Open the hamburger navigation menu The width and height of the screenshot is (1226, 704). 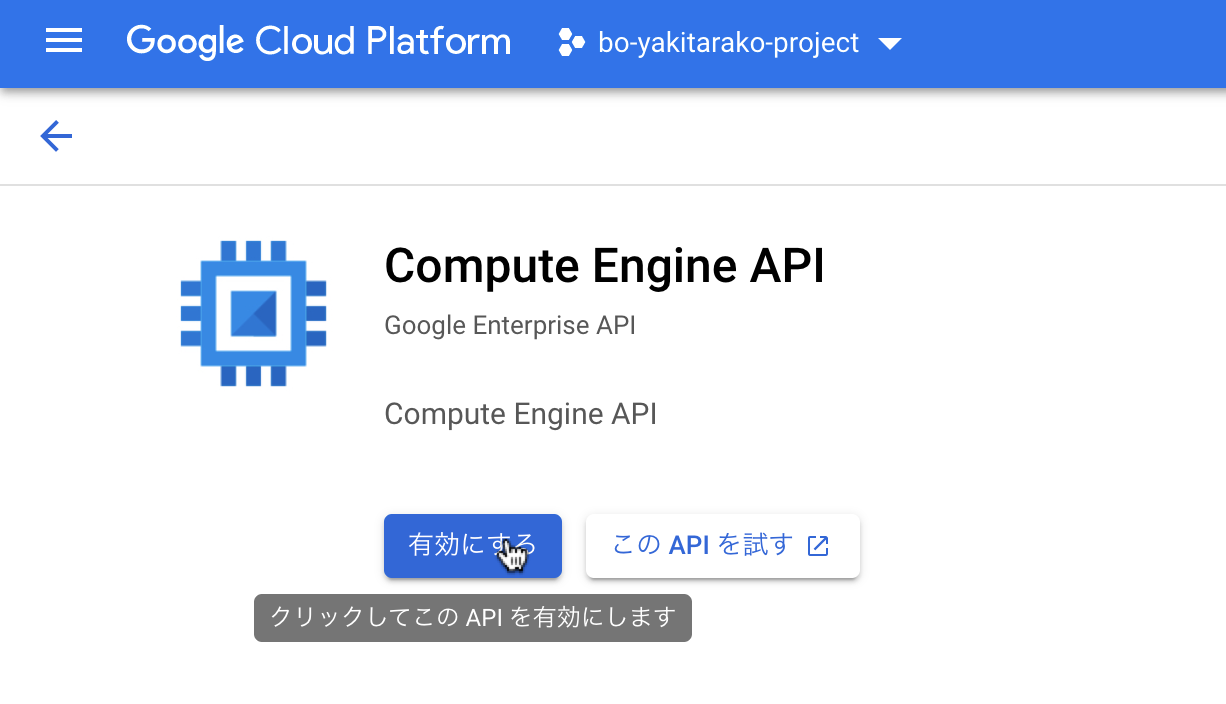coord(64,42)
